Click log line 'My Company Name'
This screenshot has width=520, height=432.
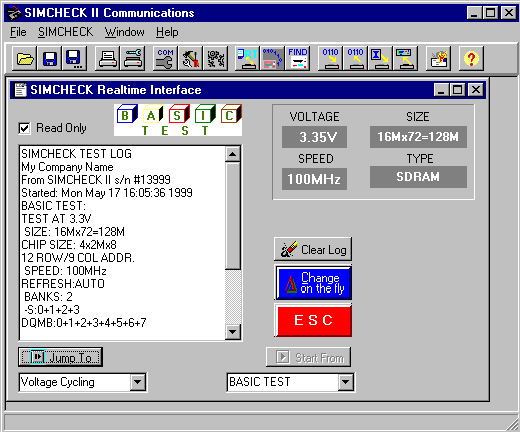(67, 167)
